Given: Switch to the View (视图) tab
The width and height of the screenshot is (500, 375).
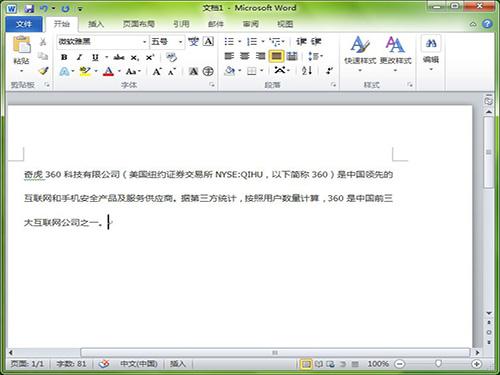Looking at the screenshot, I should pos(285,24).
